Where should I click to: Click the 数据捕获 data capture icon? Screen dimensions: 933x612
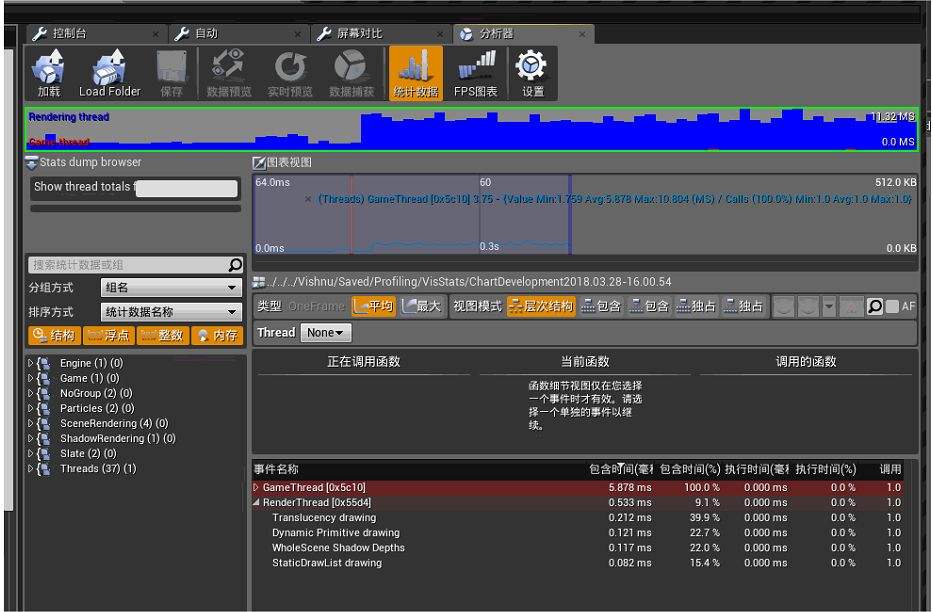point(352,74)
